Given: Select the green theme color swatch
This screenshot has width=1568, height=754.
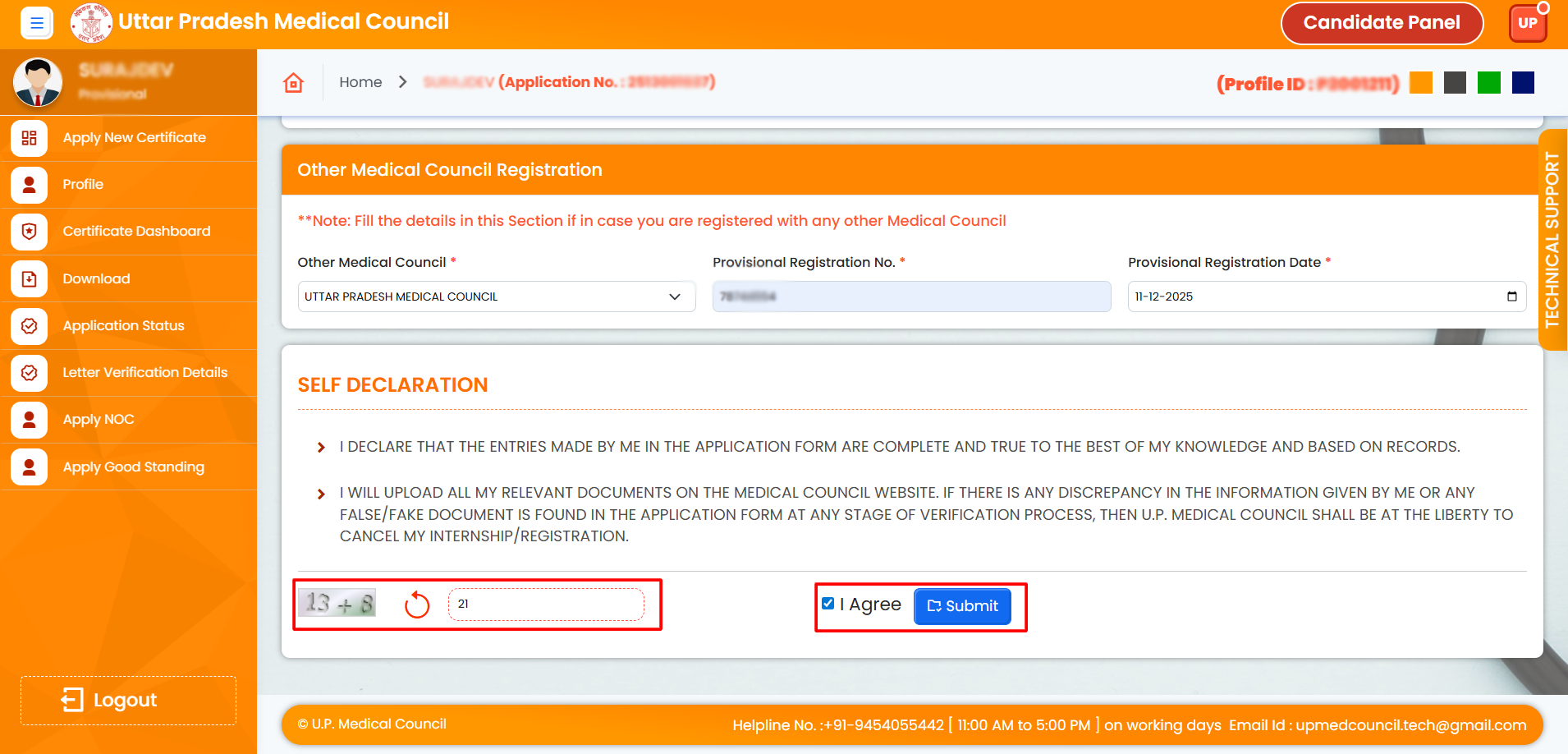Looking at the screenshot, I should tap(1488, 83).
